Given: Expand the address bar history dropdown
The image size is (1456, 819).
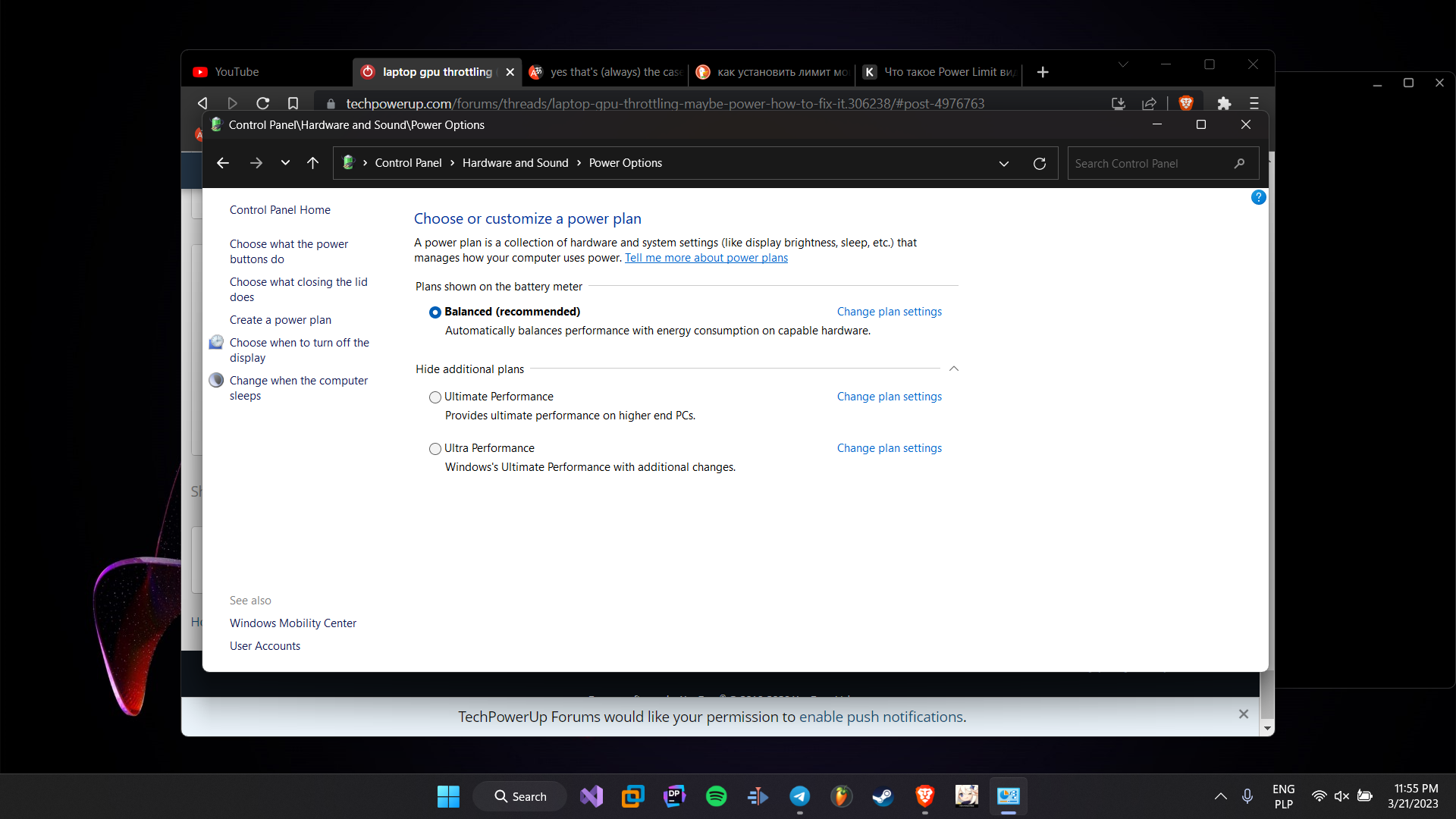Looking at the screenshot, I should coord(1004,164).
